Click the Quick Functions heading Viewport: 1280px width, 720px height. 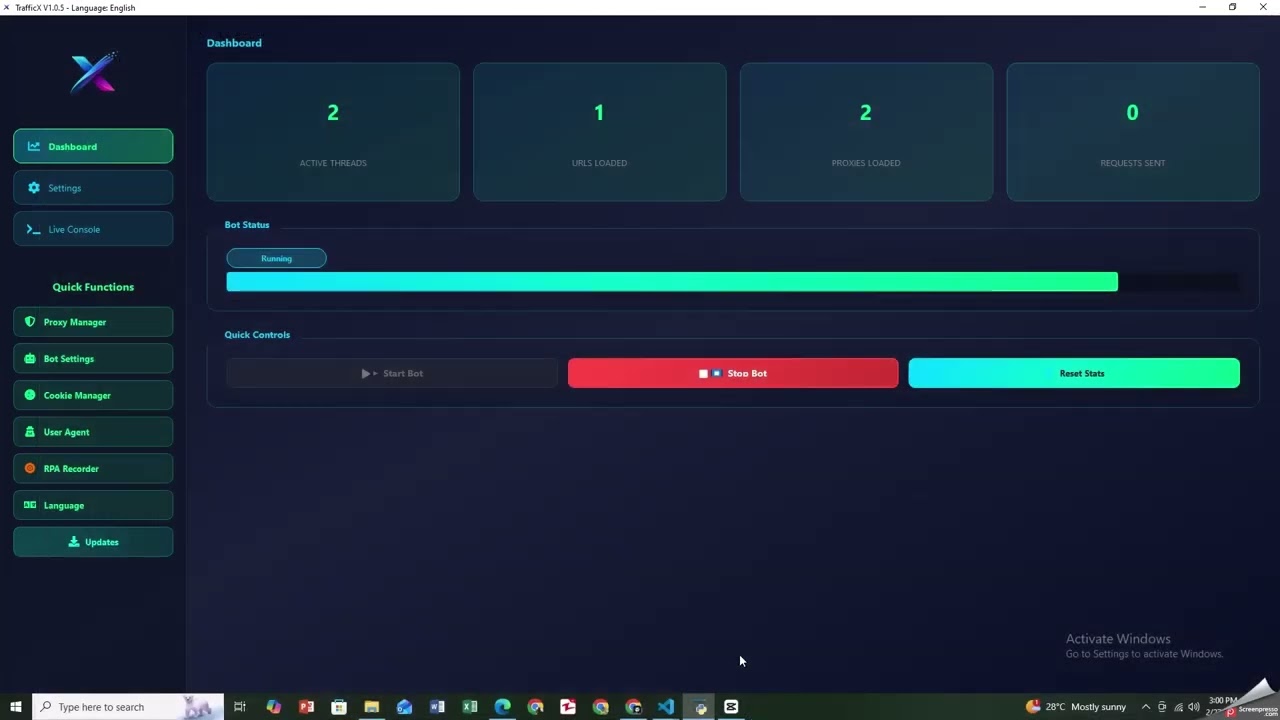click(x=93, y=287)
